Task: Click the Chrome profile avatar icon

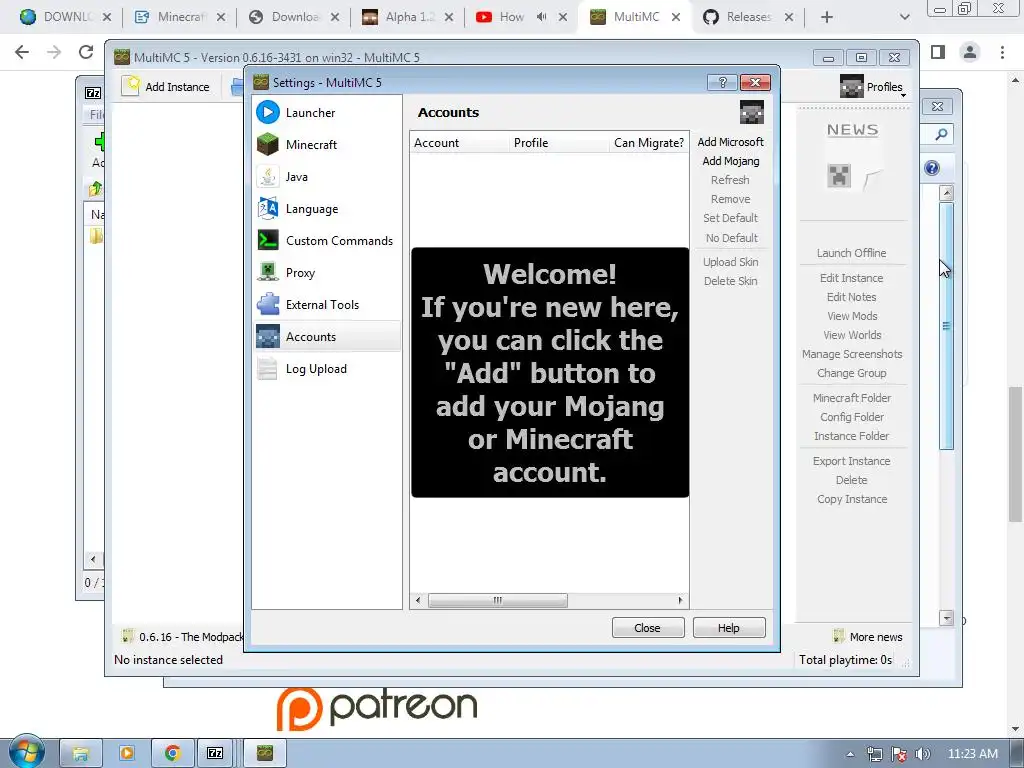Action: tap(970, 52)
